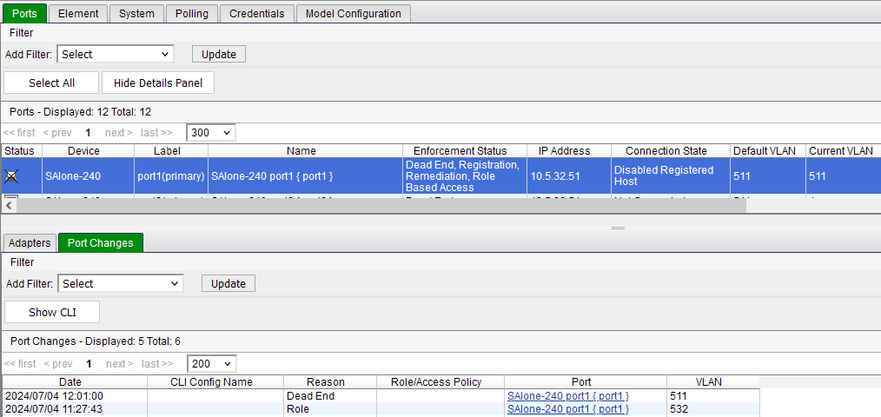Open the 300 rows-per-page dropdown

tap(211, 133)
